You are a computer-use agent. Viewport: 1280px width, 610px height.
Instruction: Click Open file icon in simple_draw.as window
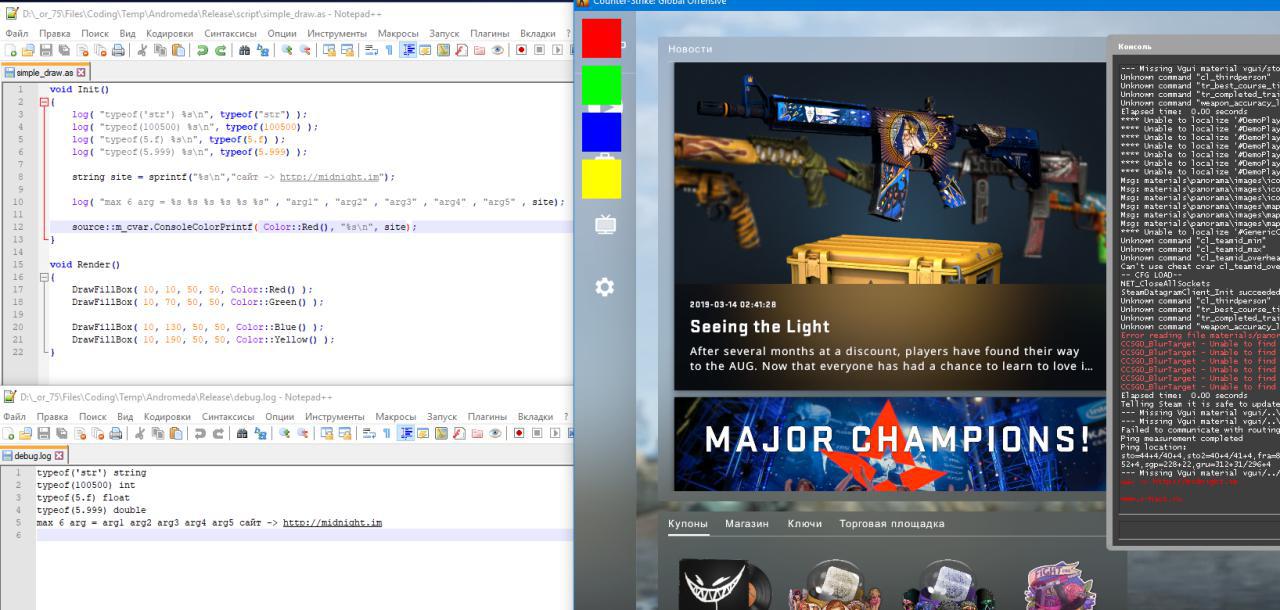(x=28, y=50)
